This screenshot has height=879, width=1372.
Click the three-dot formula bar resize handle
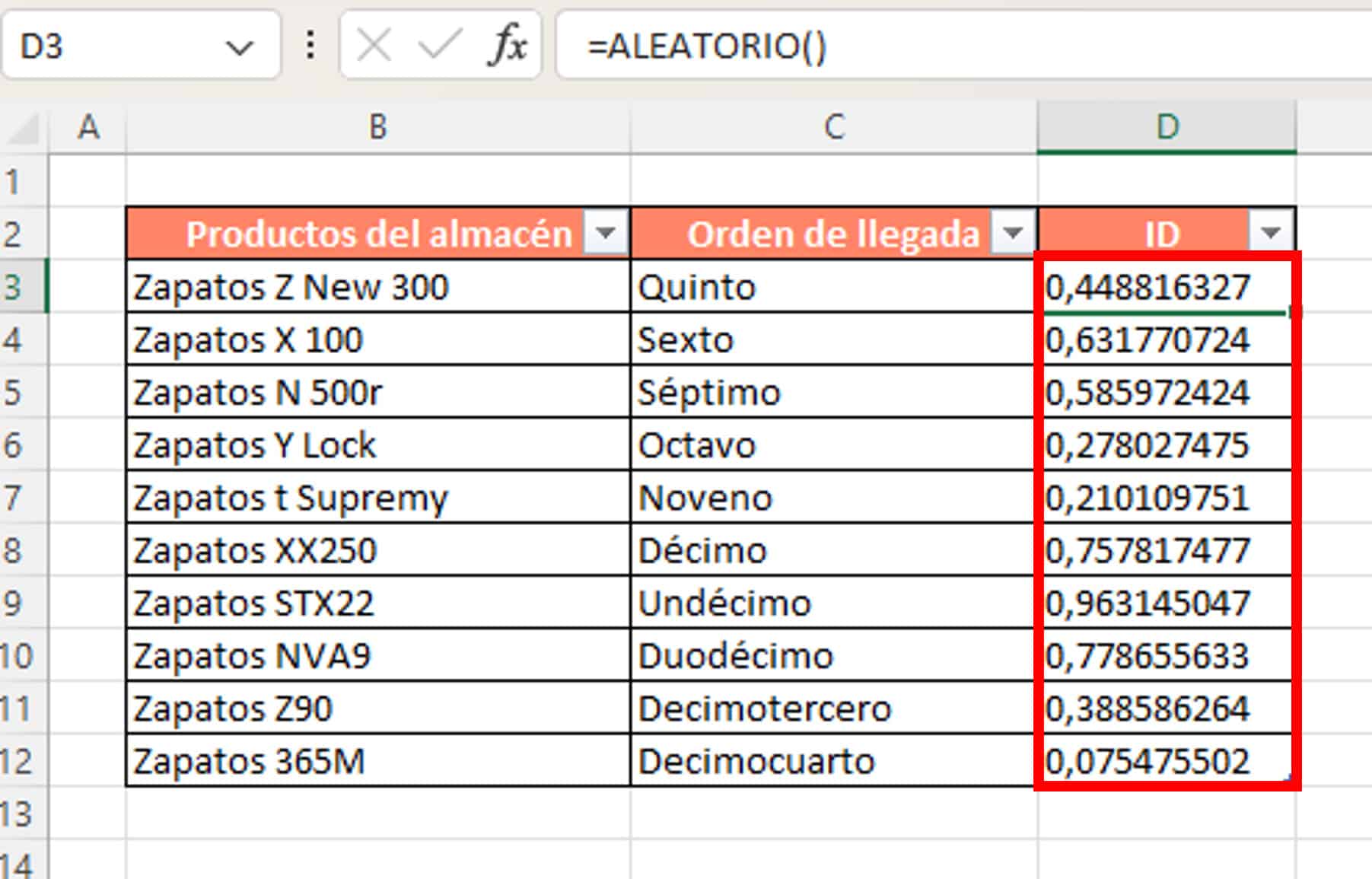310,45
